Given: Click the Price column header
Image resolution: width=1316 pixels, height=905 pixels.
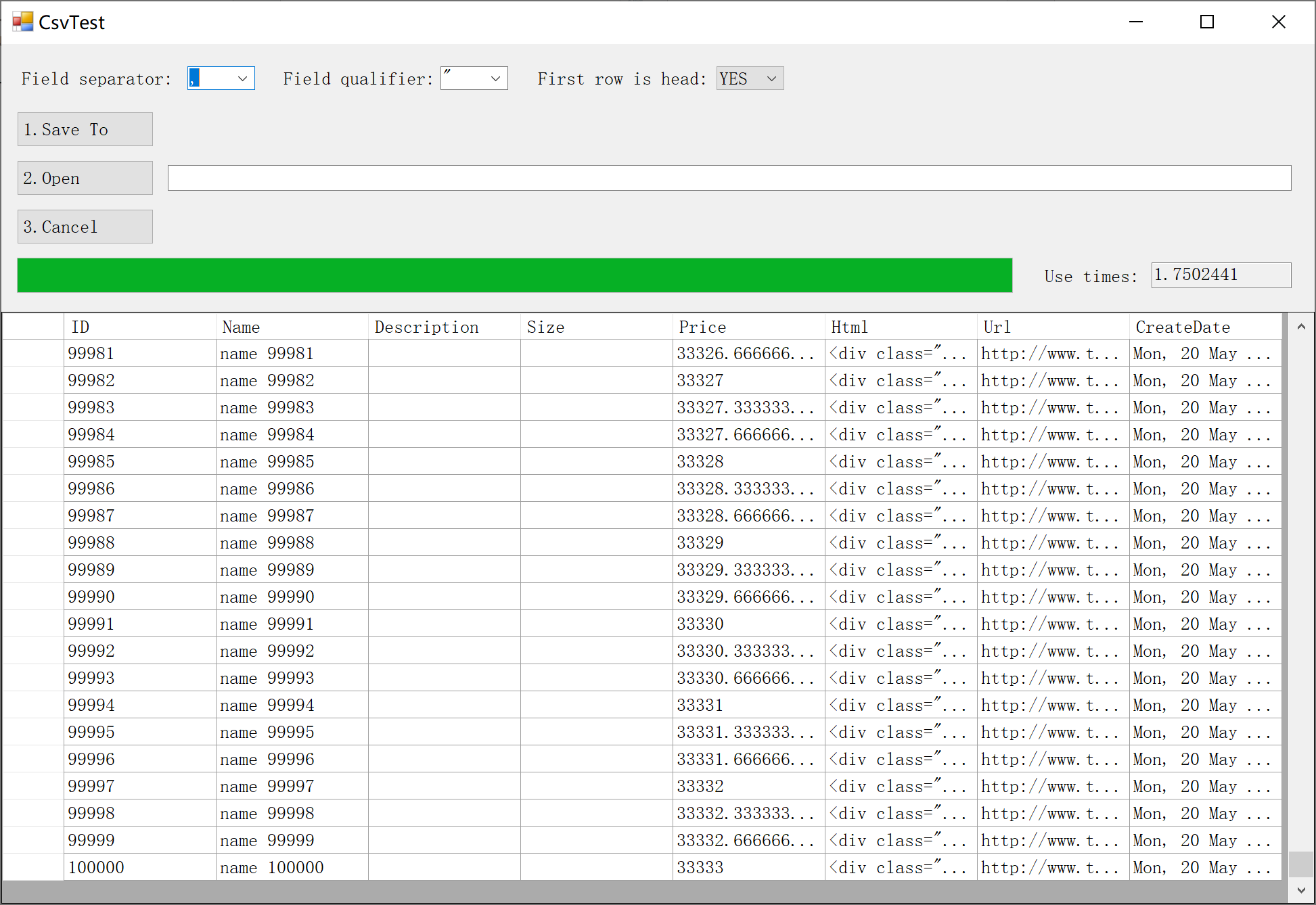Looking at the screenshot, I should tap(748, 327).
